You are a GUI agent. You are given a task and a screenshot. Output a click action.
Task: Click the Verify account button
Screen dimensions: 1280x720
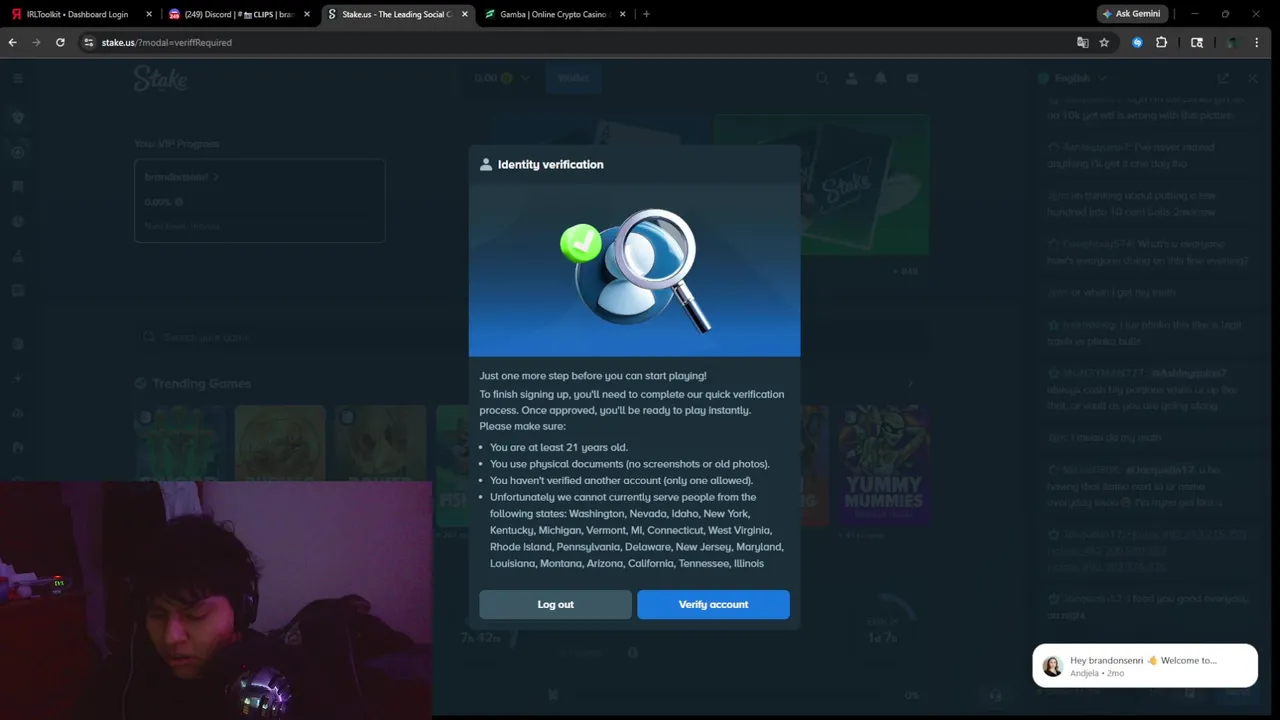click(x=713, y=604)
